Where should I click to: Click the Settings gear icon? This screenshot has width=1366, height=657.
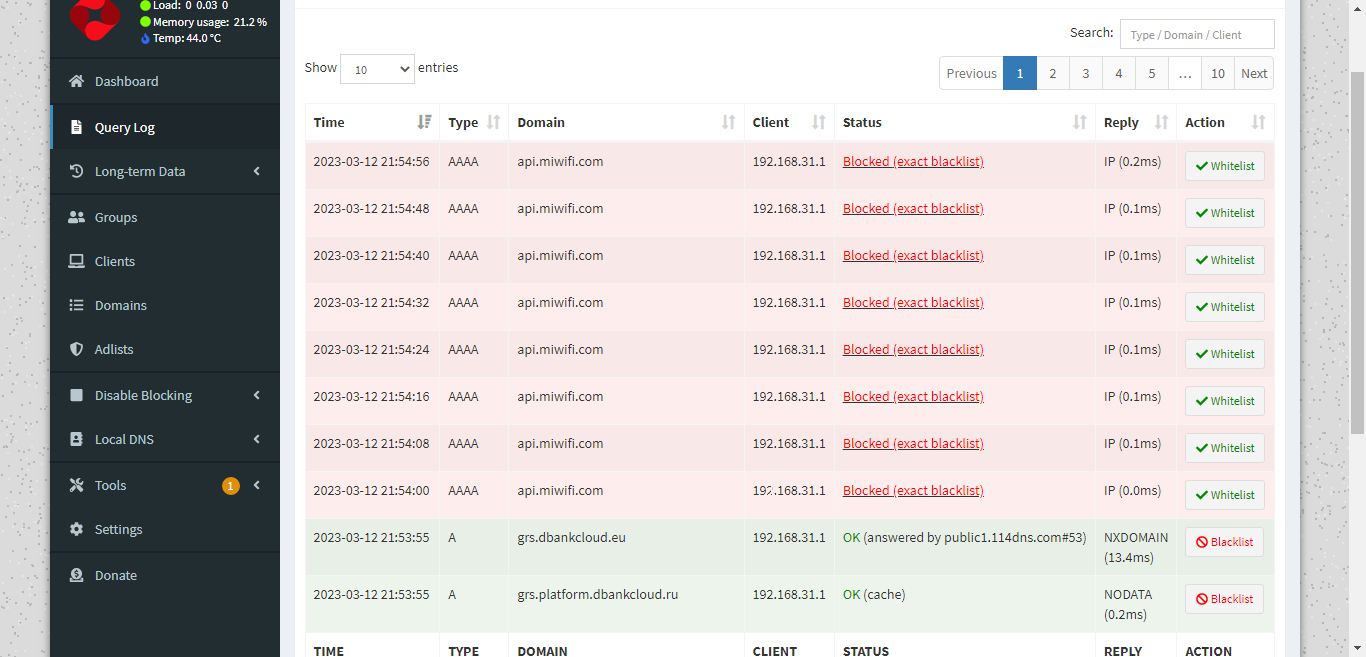76,529
